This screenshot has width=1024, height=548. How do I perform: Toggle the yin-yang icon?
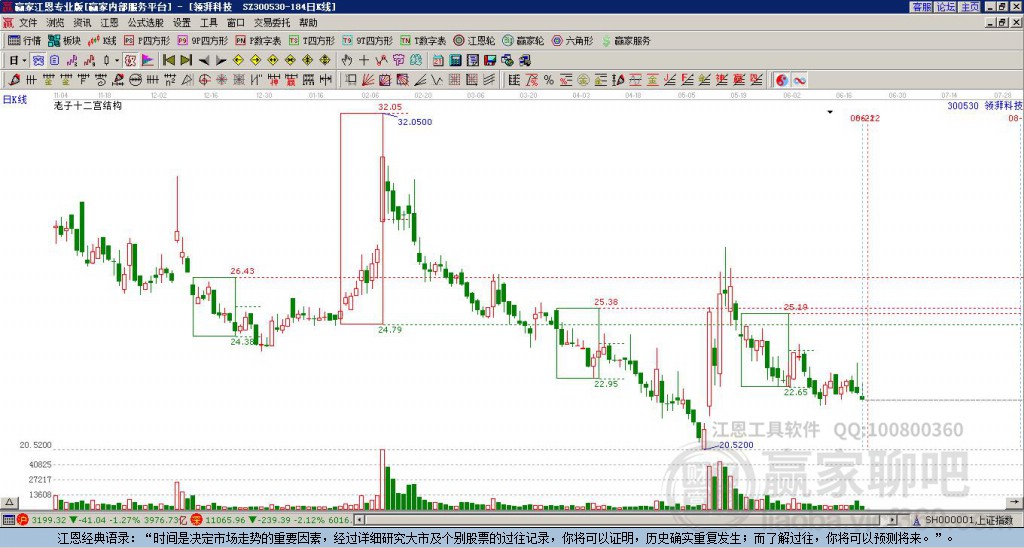(x=782, y=80)
